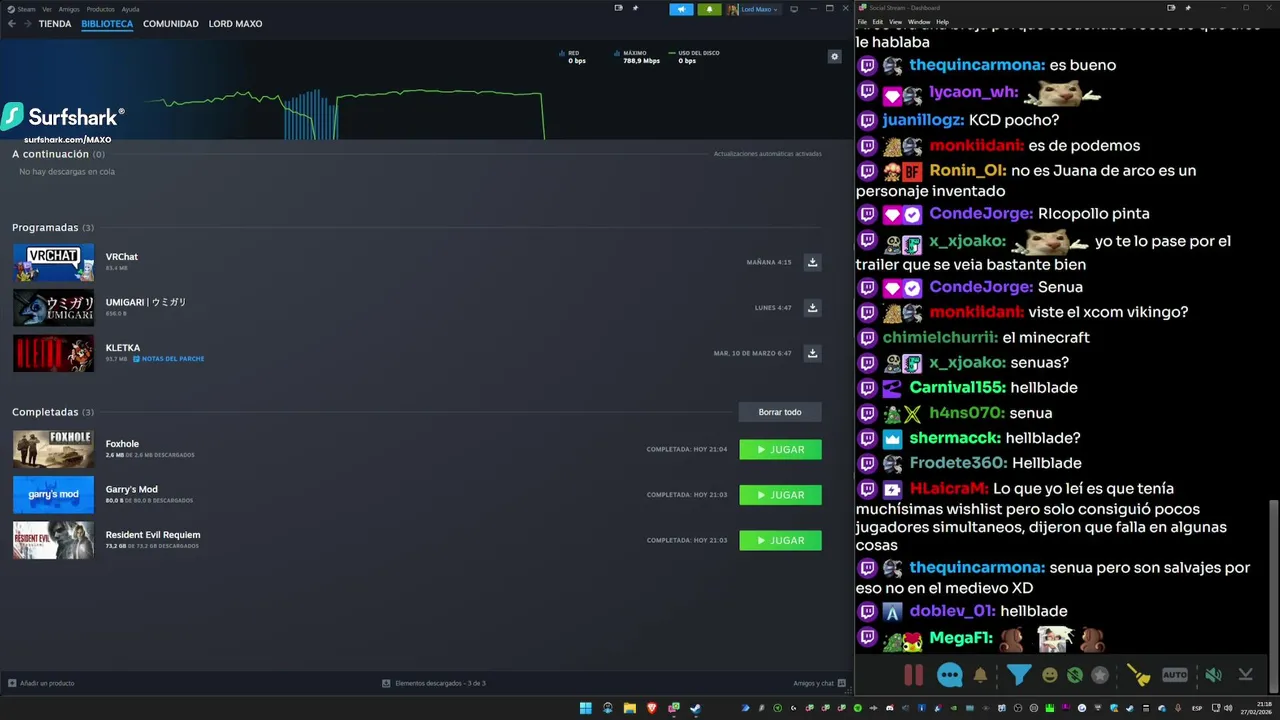Open the downloads settings gear icon
The width and height of the screenshot is (1280, 720).
(835, 57)
